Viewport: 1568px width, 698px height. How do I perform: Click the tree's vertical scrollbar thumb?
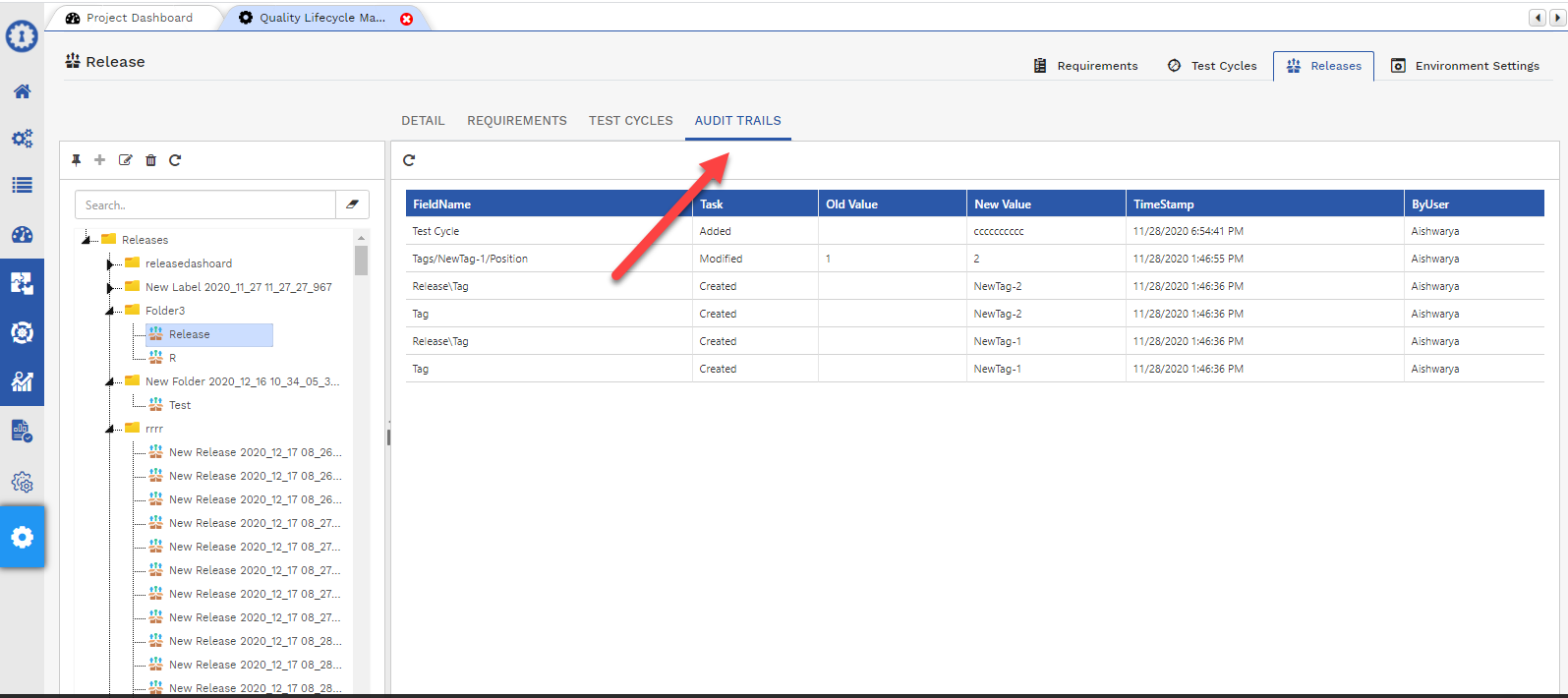point(361,261)
